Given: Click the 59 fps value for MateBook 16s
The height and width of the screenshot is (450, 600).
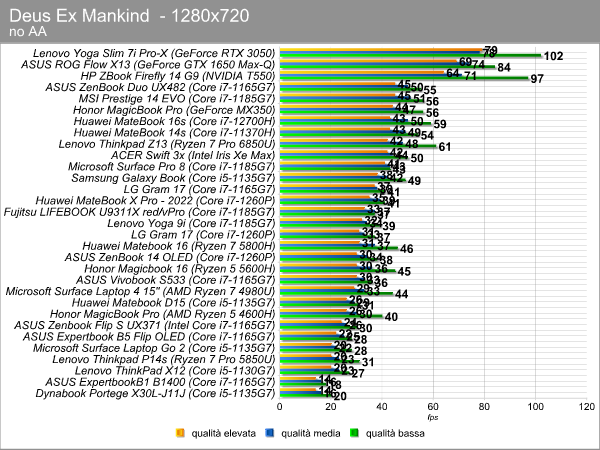Looking at the screenshot, I should (440, 124).
